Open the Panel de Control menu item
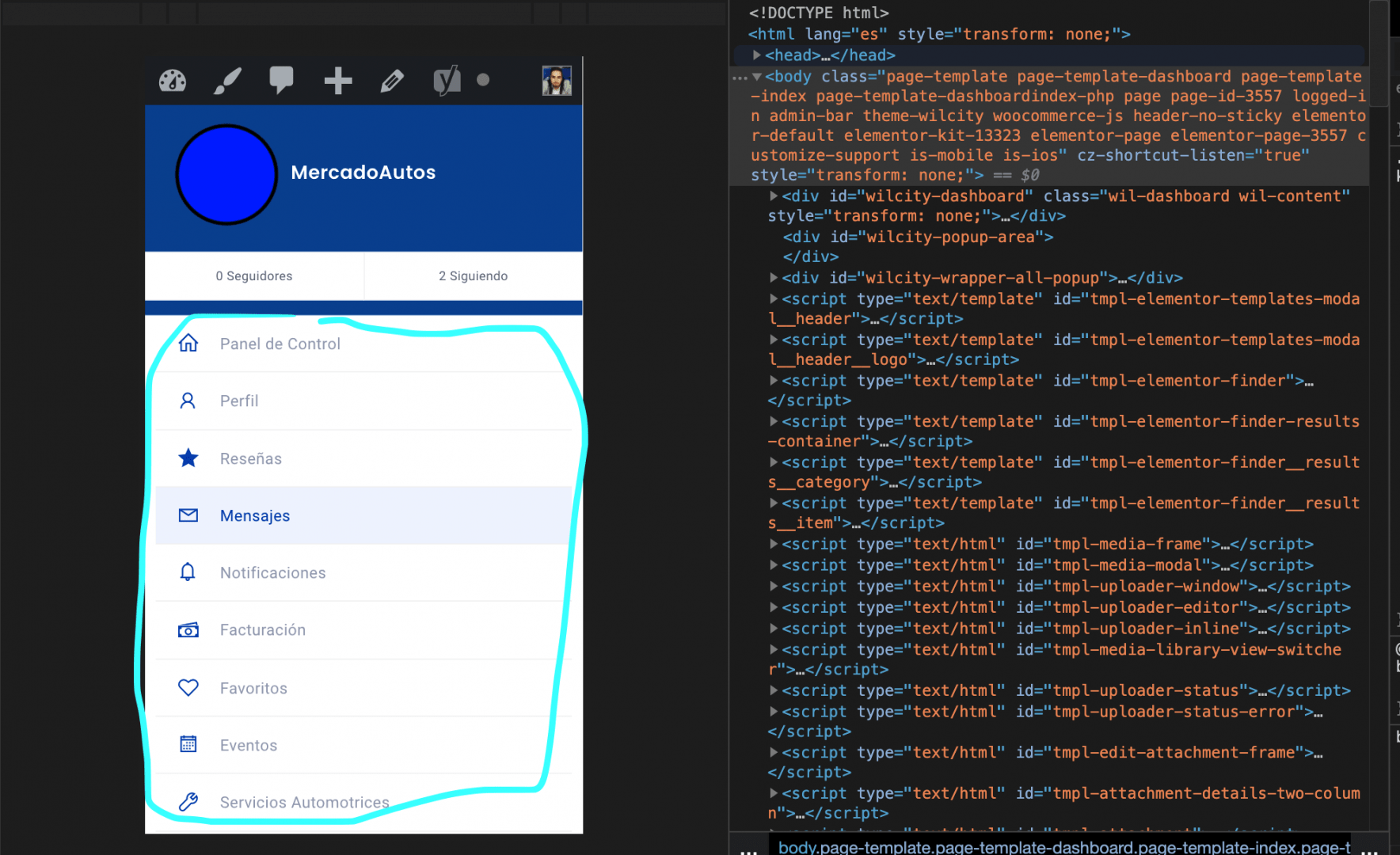Screen dimensions: 1400x855 tap(363, 344)
